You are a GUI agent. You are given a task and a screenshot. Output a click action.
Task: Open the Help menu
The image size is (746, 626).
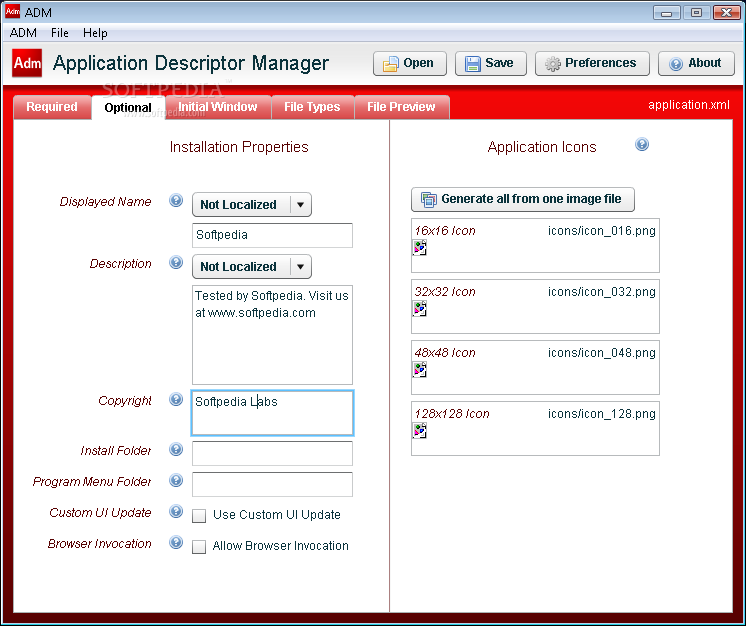click(95, 33)
